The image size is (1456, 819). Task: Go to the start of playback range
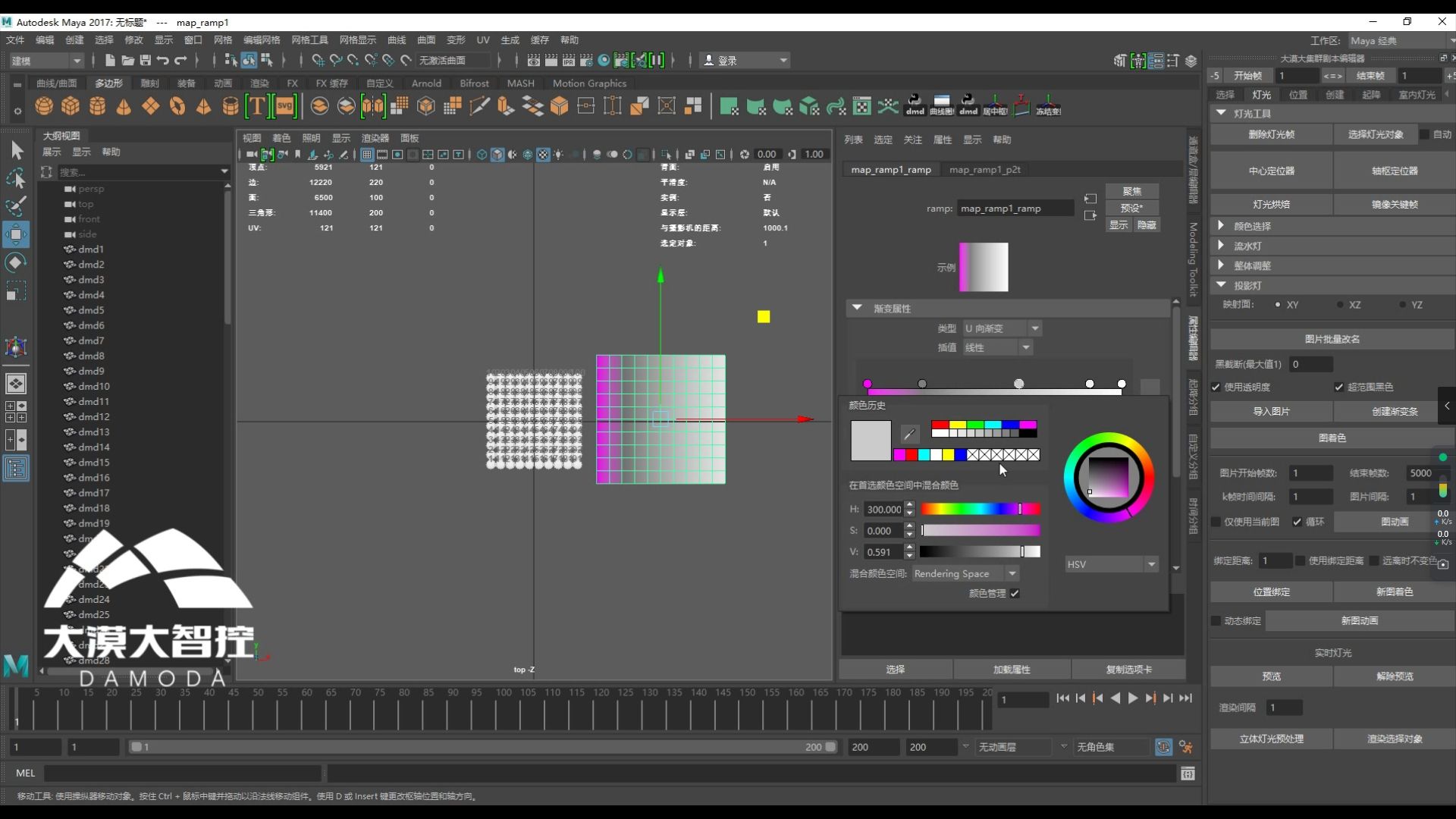tap(1063, 698)
